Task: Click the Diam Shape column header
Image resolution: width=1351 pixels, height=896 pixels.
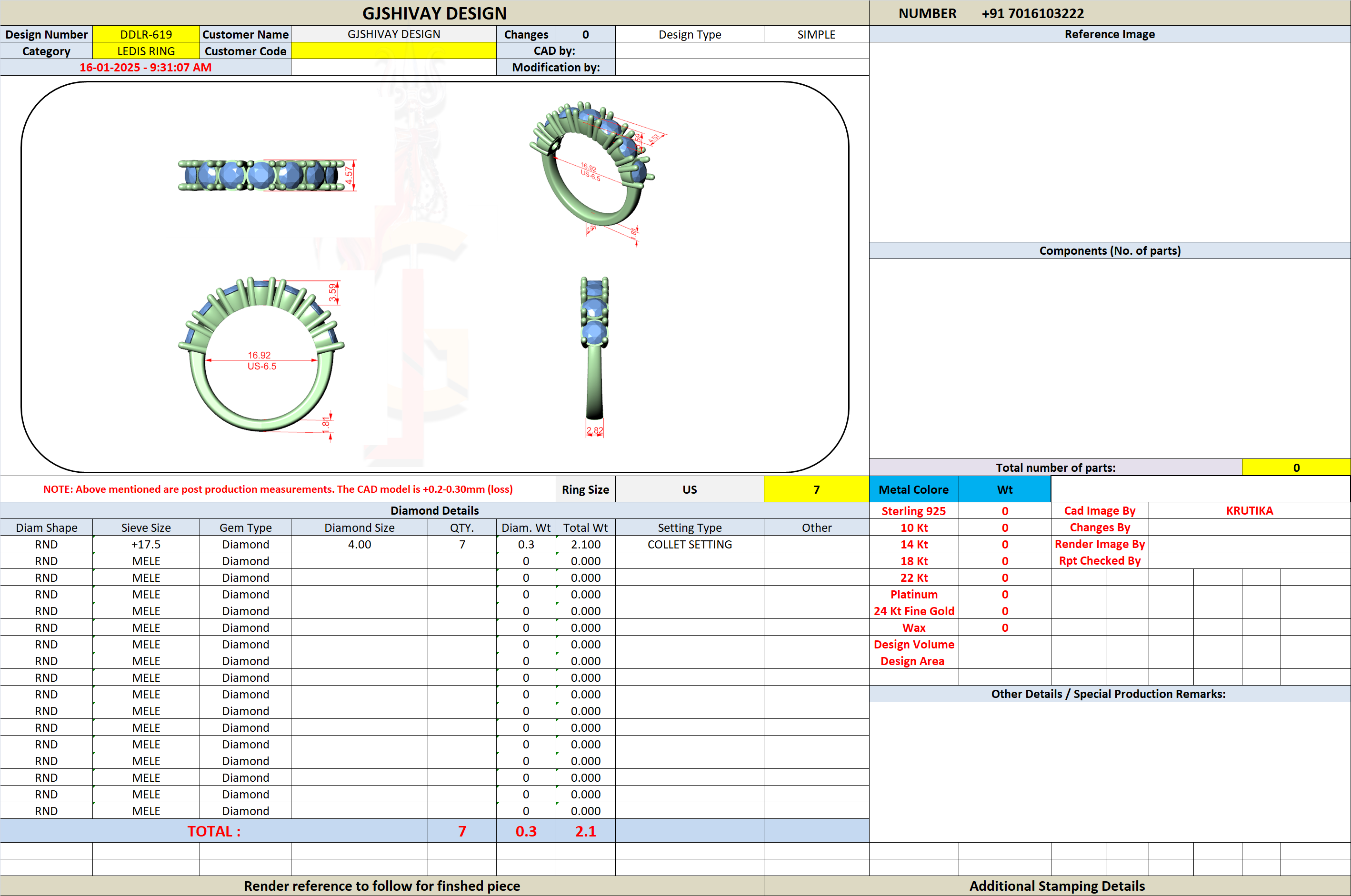Action: 46,528
